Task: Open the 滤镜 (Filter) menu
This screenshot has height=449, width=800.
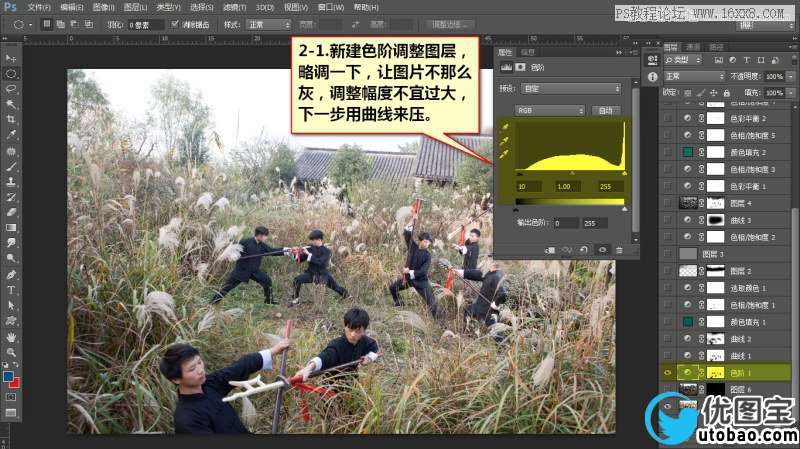Action: coord(234,8)
